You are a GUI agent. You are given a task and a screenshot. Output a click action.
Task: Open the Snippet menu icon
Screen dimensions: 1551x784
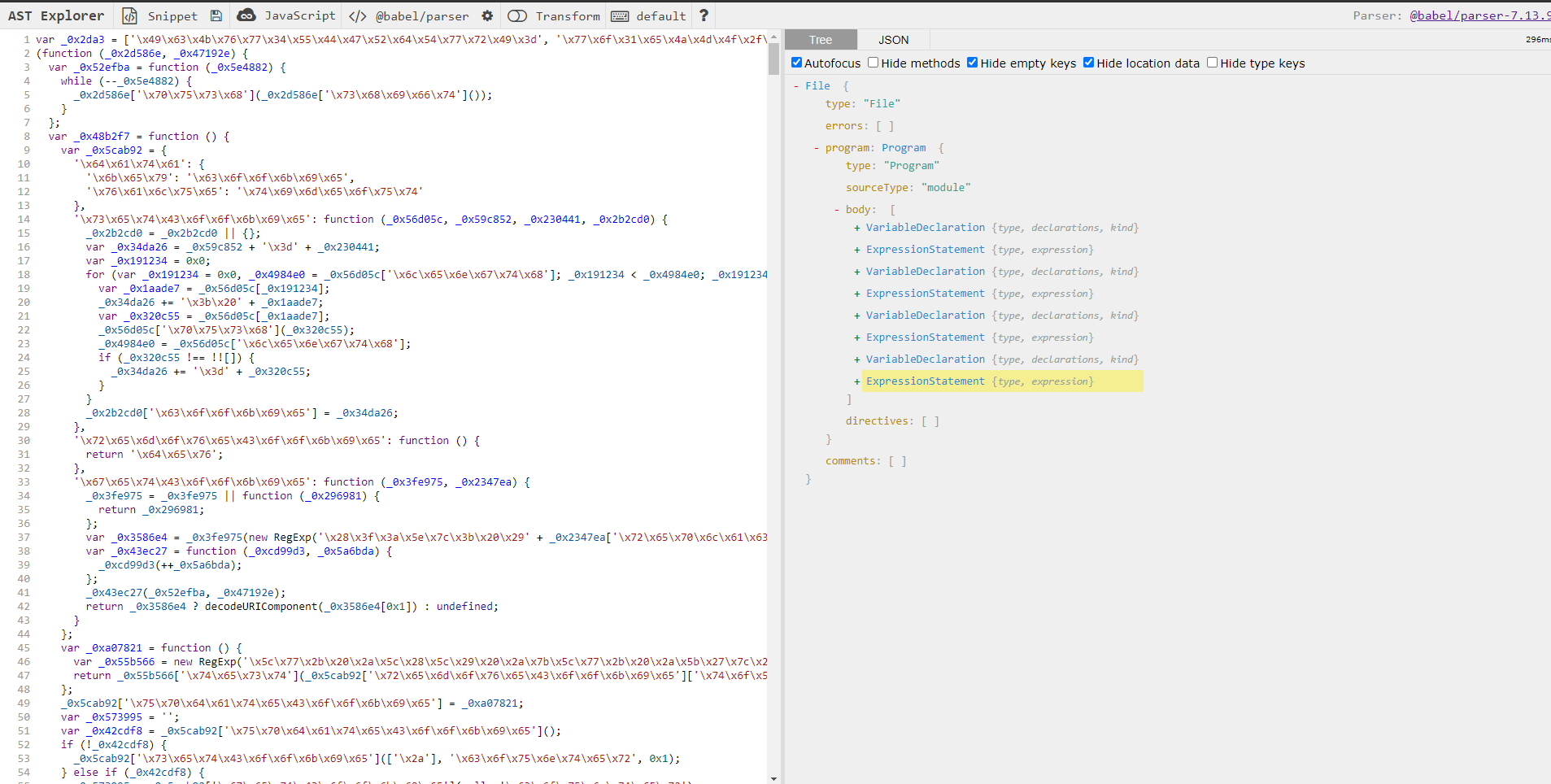pos(129,15)
